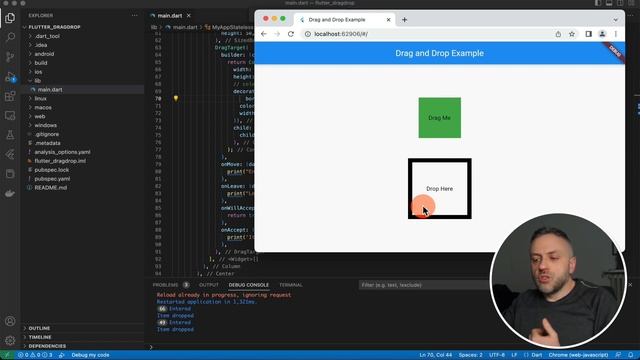Open the Accounts menu in activity bar
Viewport: 640px width, 360px height.
pyautogui.click(x=10, y=321)
